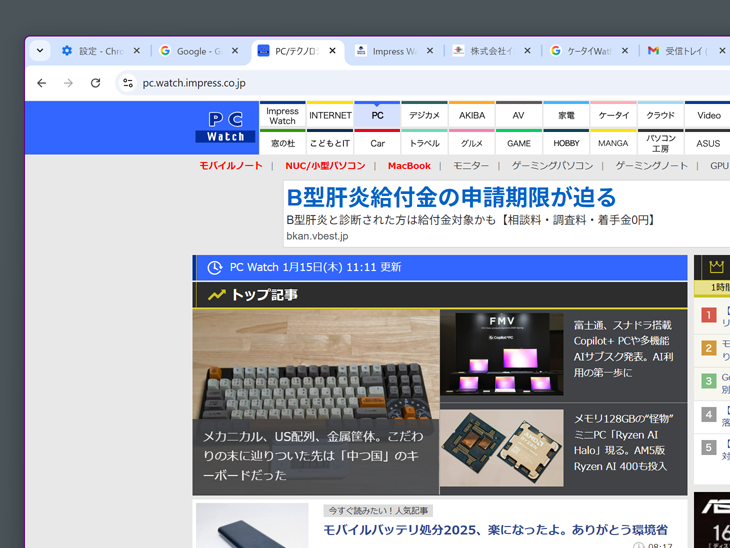Image resolution: width=730 pixels, height=548 pixels.
Task: Switch to the 株式会社 tab
Action: click(484, 51)
